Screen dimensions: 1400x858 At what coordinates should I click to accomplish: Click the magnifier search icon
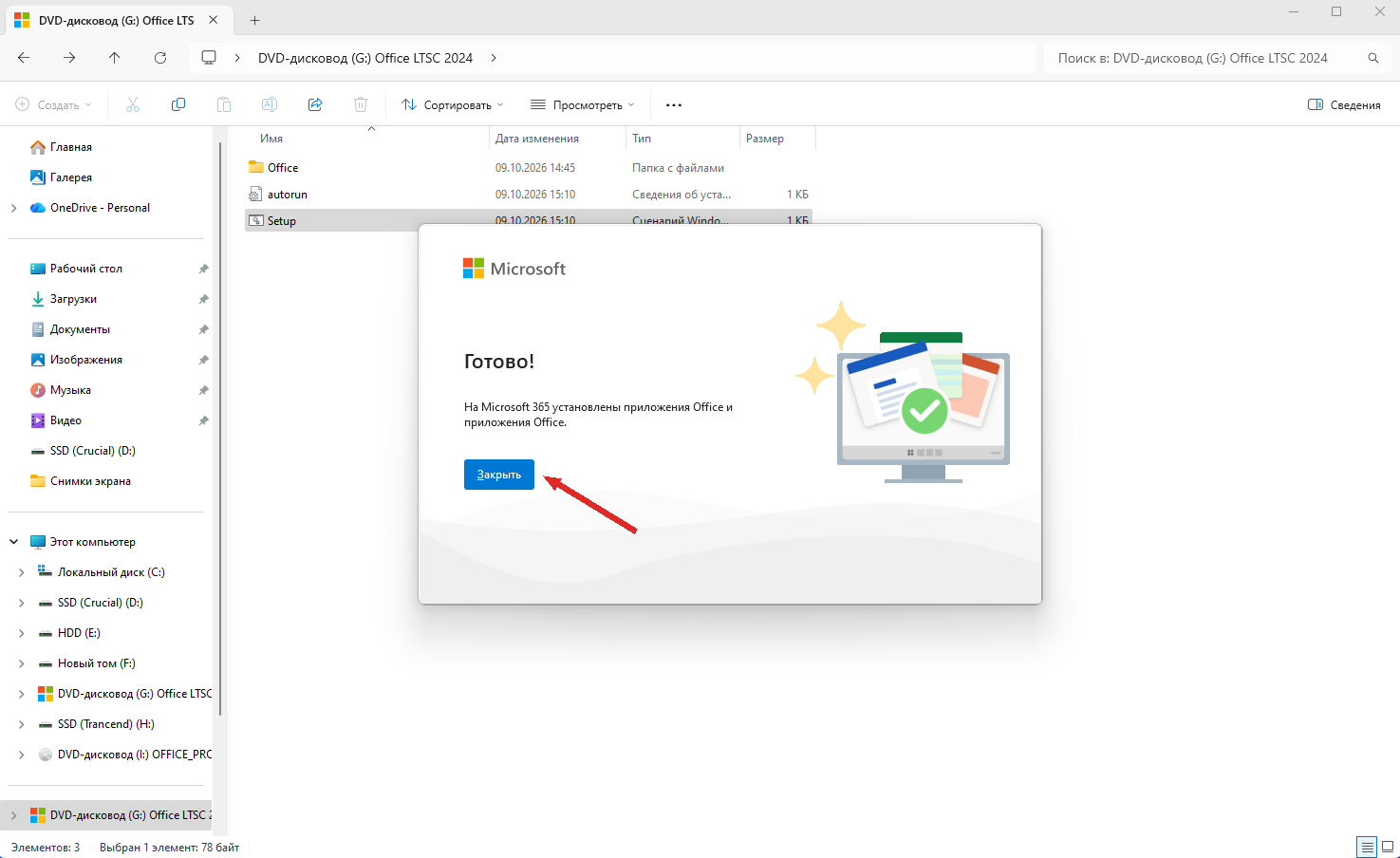tap(1373, 58)
